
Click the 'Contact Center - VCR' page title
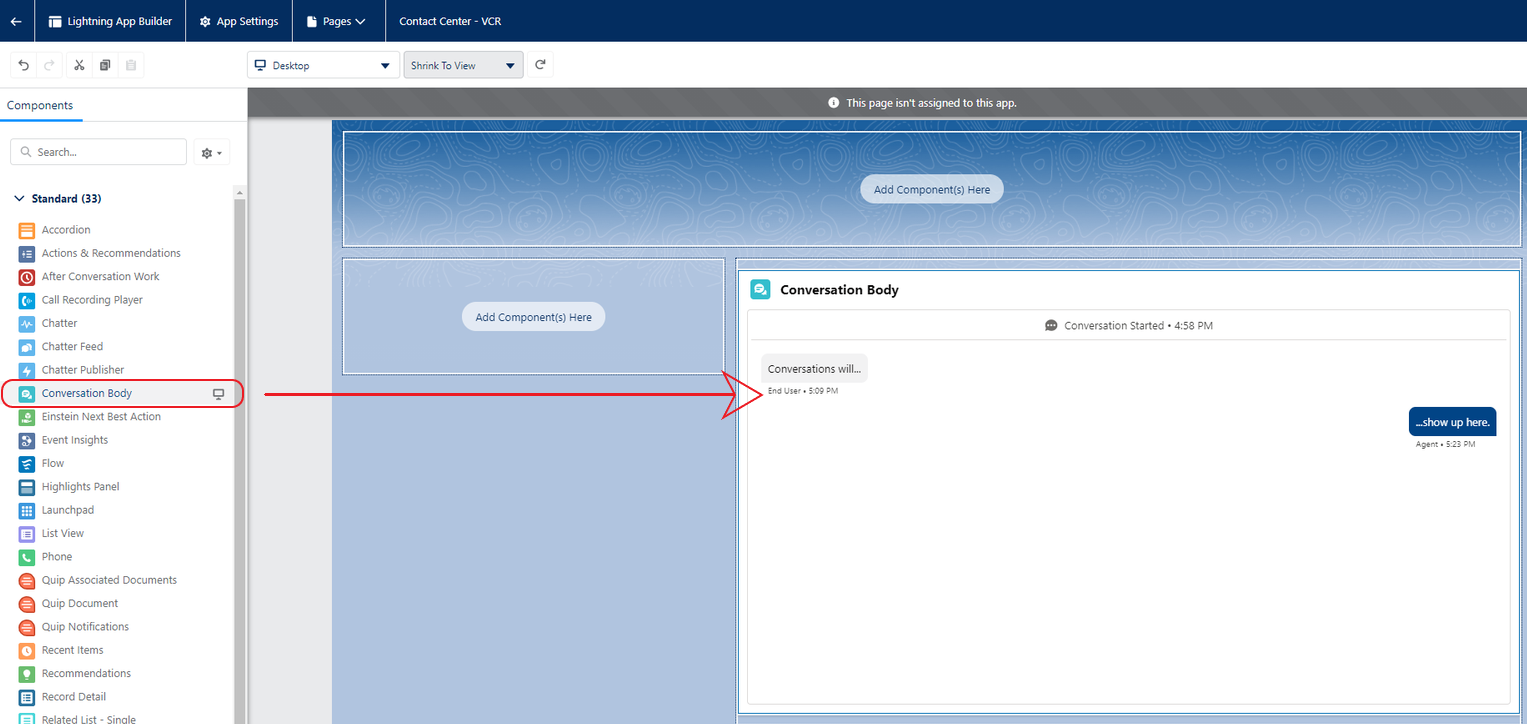pos(449,21)
